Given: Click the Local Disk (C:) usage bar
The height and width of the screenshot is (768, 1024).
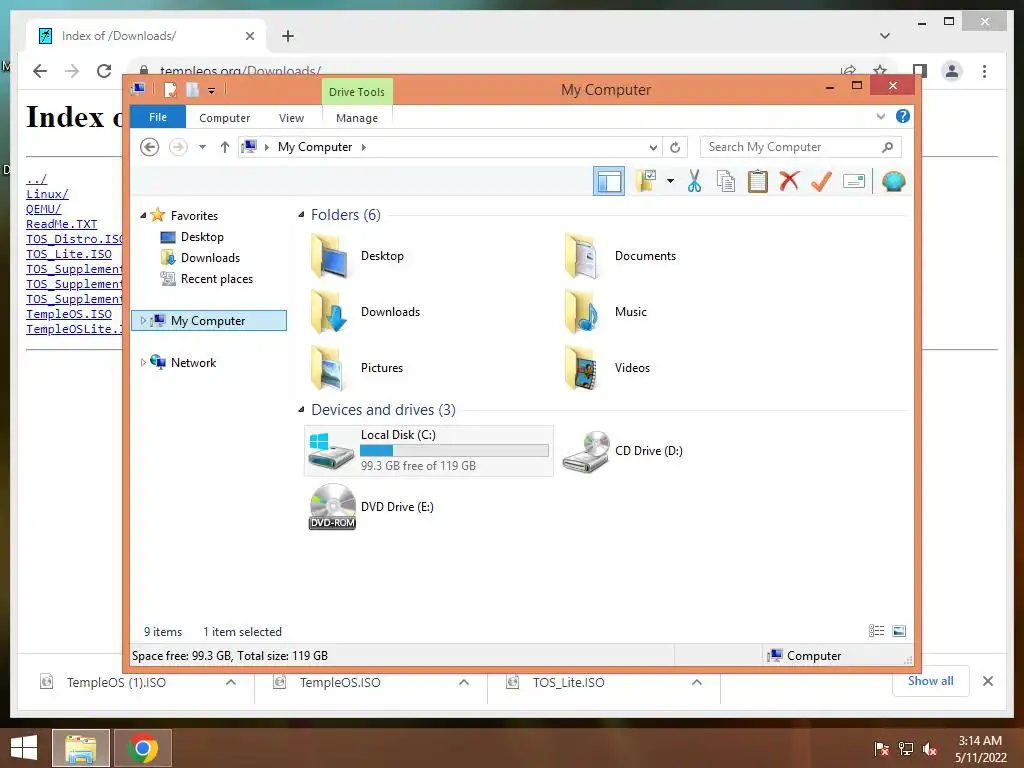Looking at the screenshot, I should (x=454, y=451).
